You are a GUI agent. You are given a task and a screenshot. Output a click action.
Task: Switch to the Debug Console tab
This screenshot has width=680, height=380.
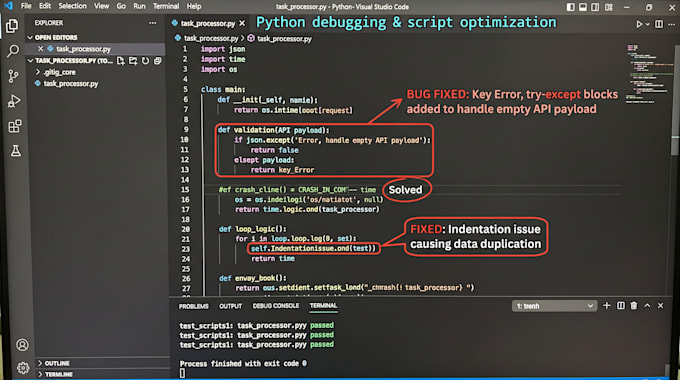coord(276,306)
